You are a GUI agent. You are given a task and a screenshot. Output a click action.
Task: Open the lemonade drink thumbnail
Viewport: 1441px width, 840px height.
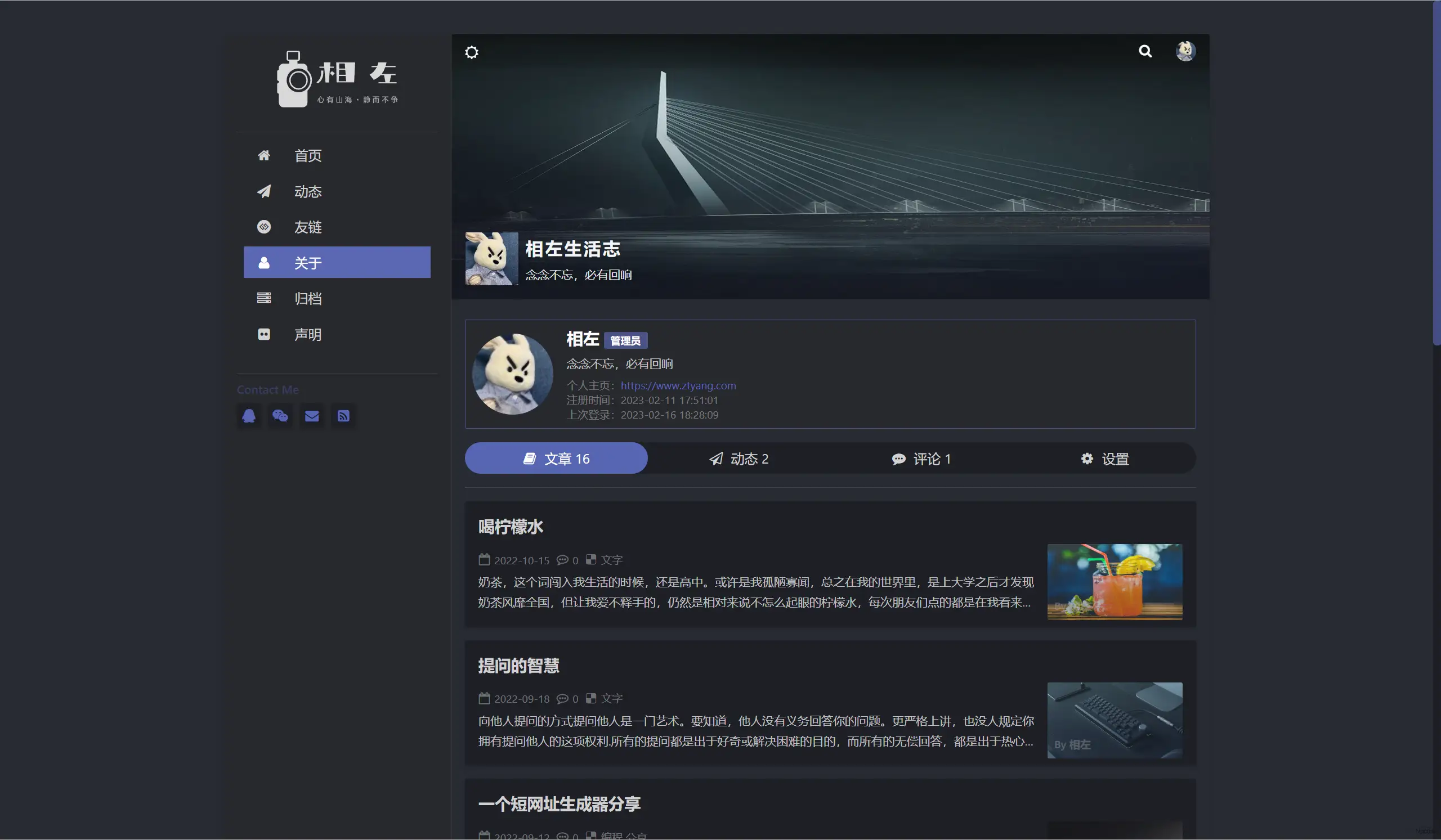1115,582
